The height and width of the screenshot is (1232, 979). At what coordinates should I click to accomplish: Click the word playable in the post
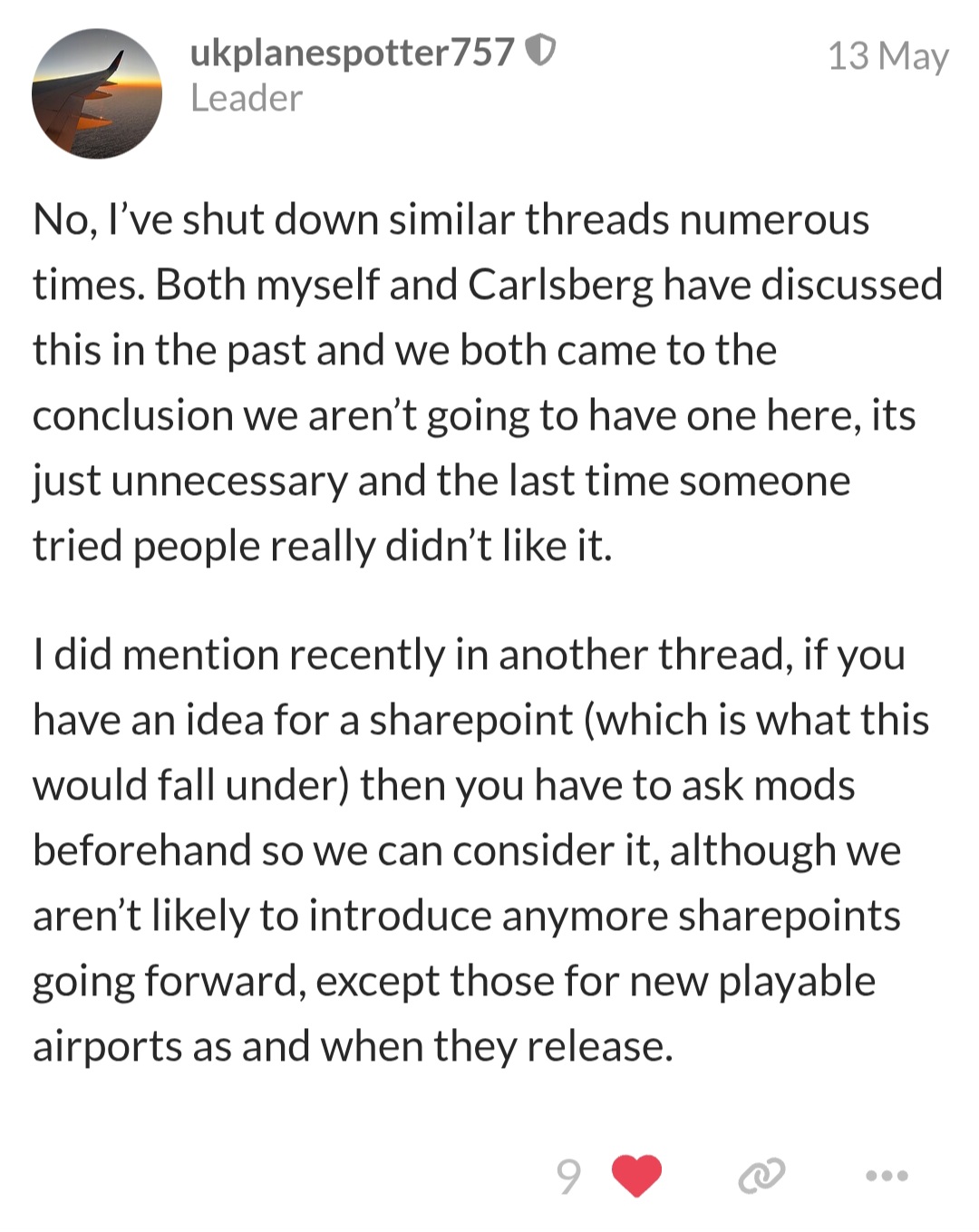pos(797,982)
